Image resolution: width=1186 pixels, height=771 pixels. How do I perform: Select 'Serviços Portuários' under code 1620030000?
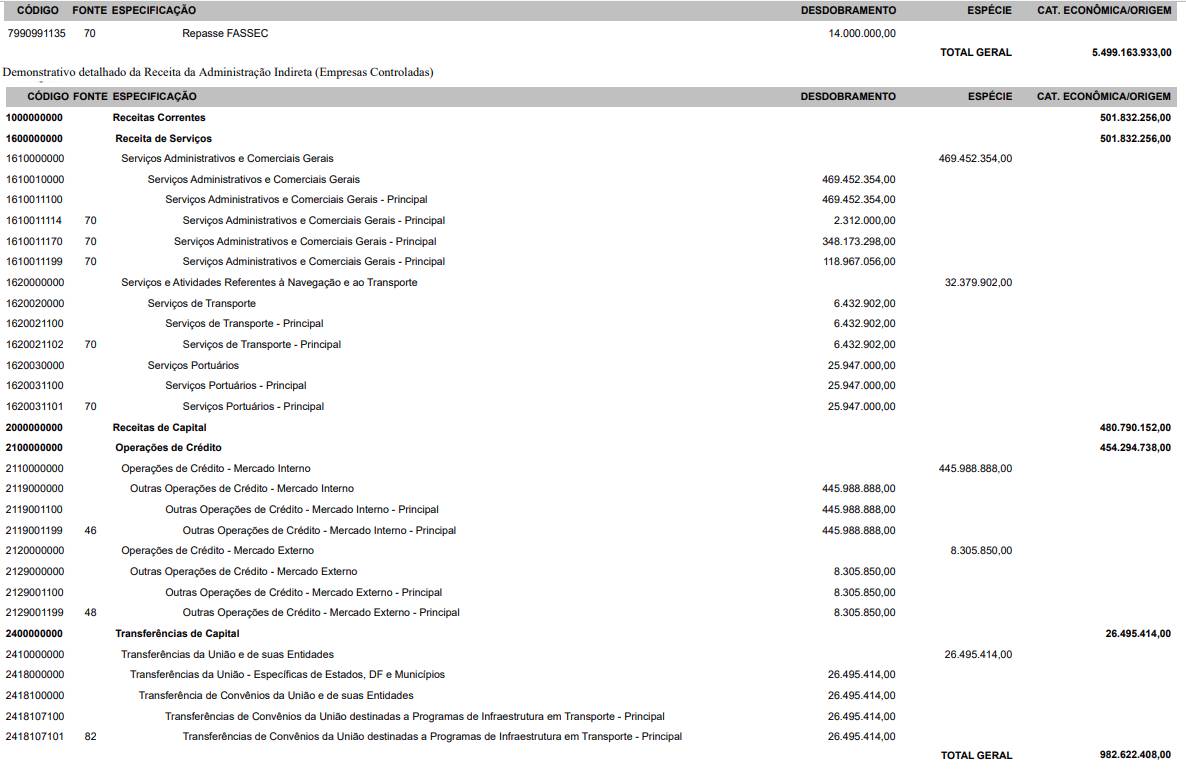point(193,365)
